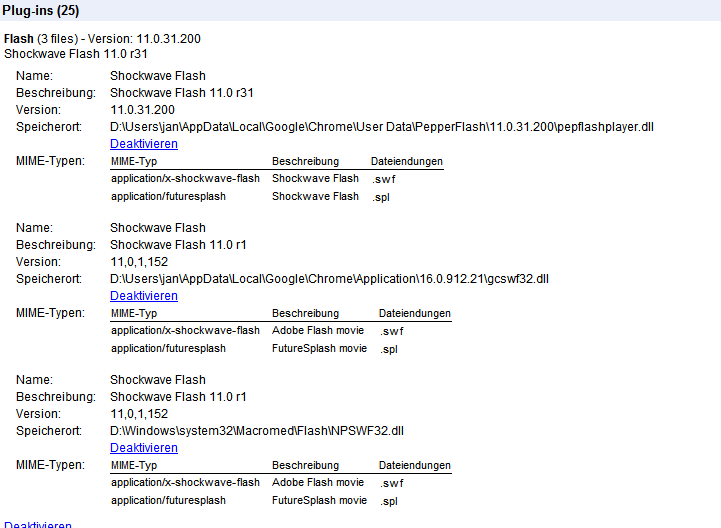Click MIME-Typ header in the first MIME table
The height and width of the screenshot is (528, 721).
click(x=134, y=161)
